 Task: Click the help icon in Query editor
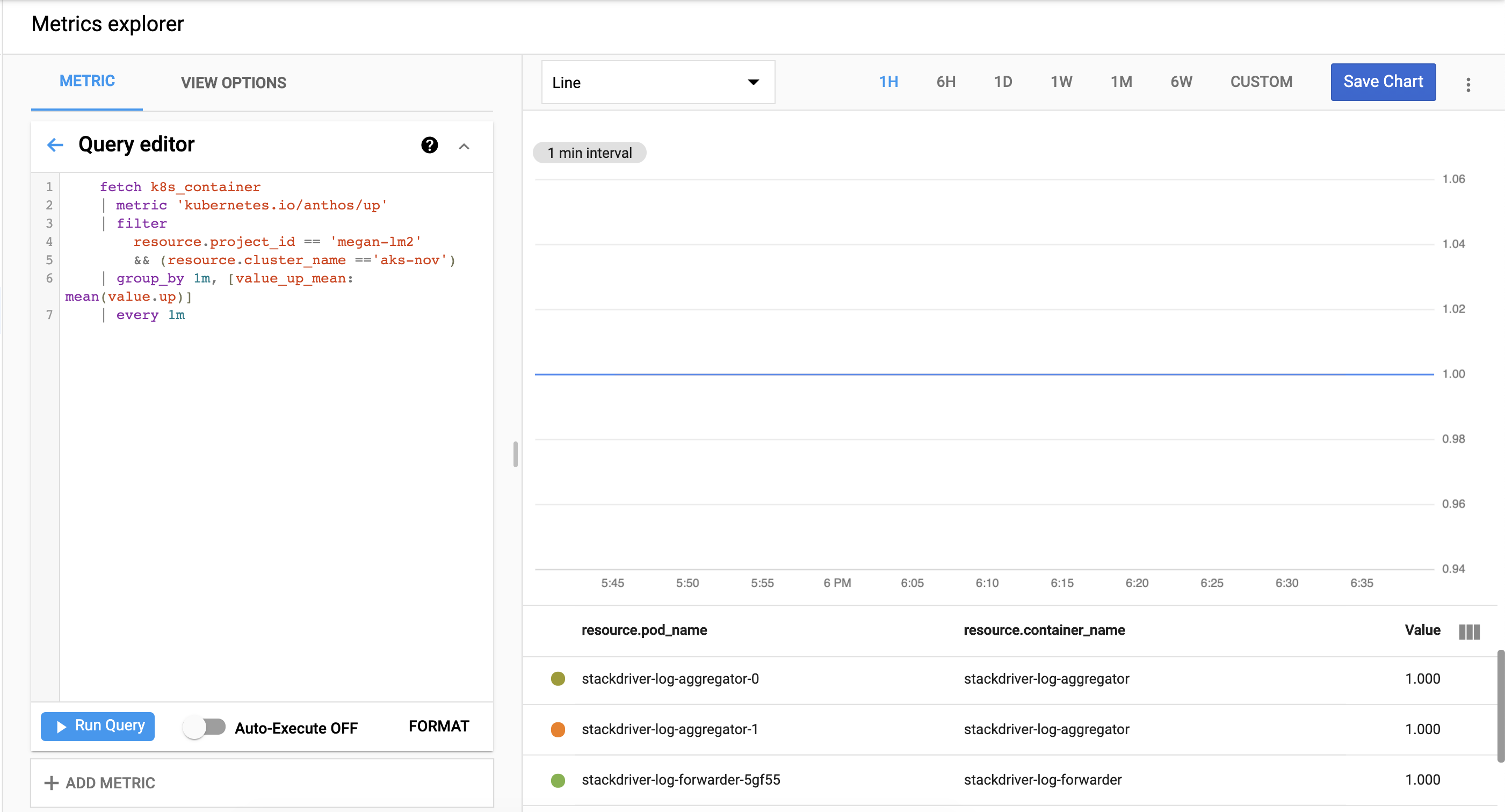click(x=430, y=145)
